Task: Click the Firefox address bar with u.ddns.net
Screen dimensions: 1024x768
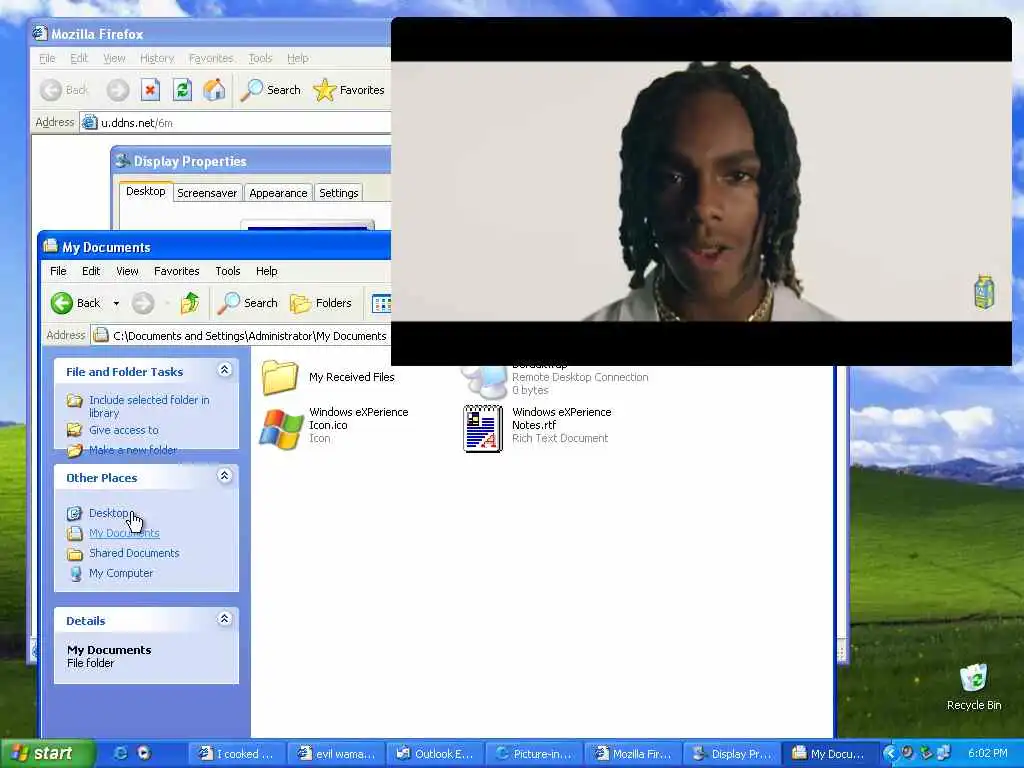Action: 235,123
